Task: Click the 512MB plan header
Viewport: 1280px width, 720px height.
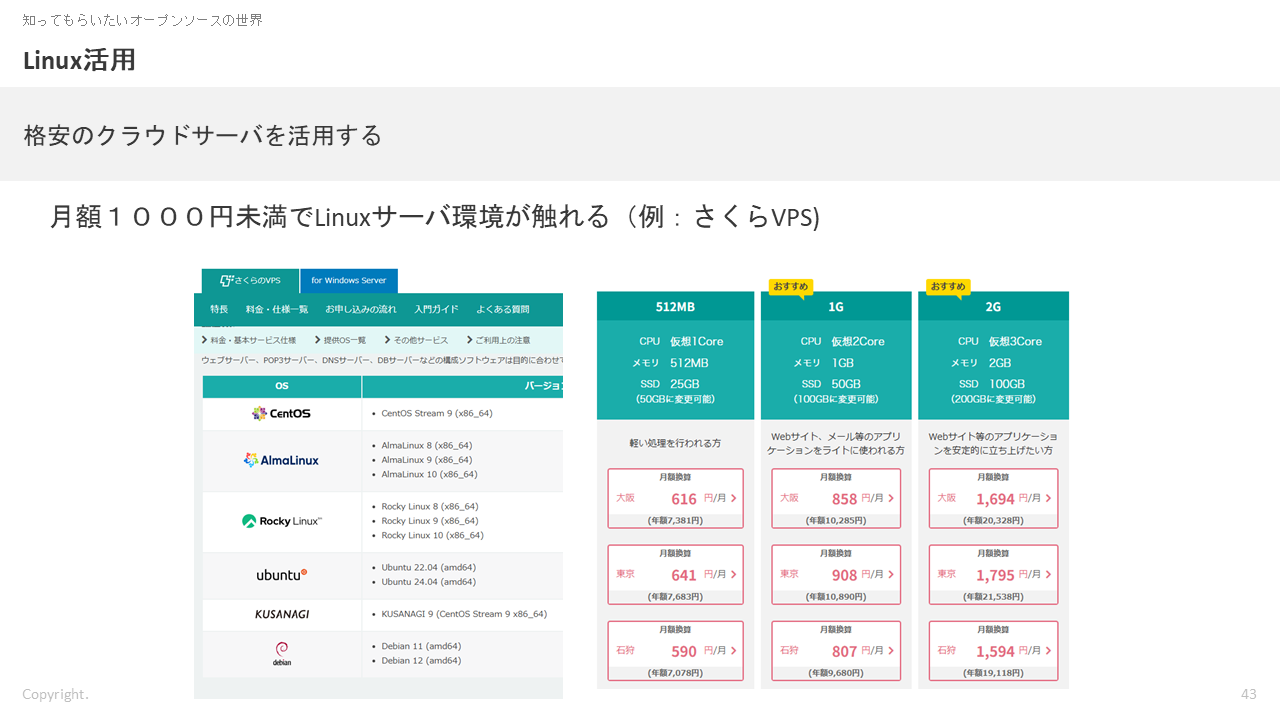Action: (675, 306)
